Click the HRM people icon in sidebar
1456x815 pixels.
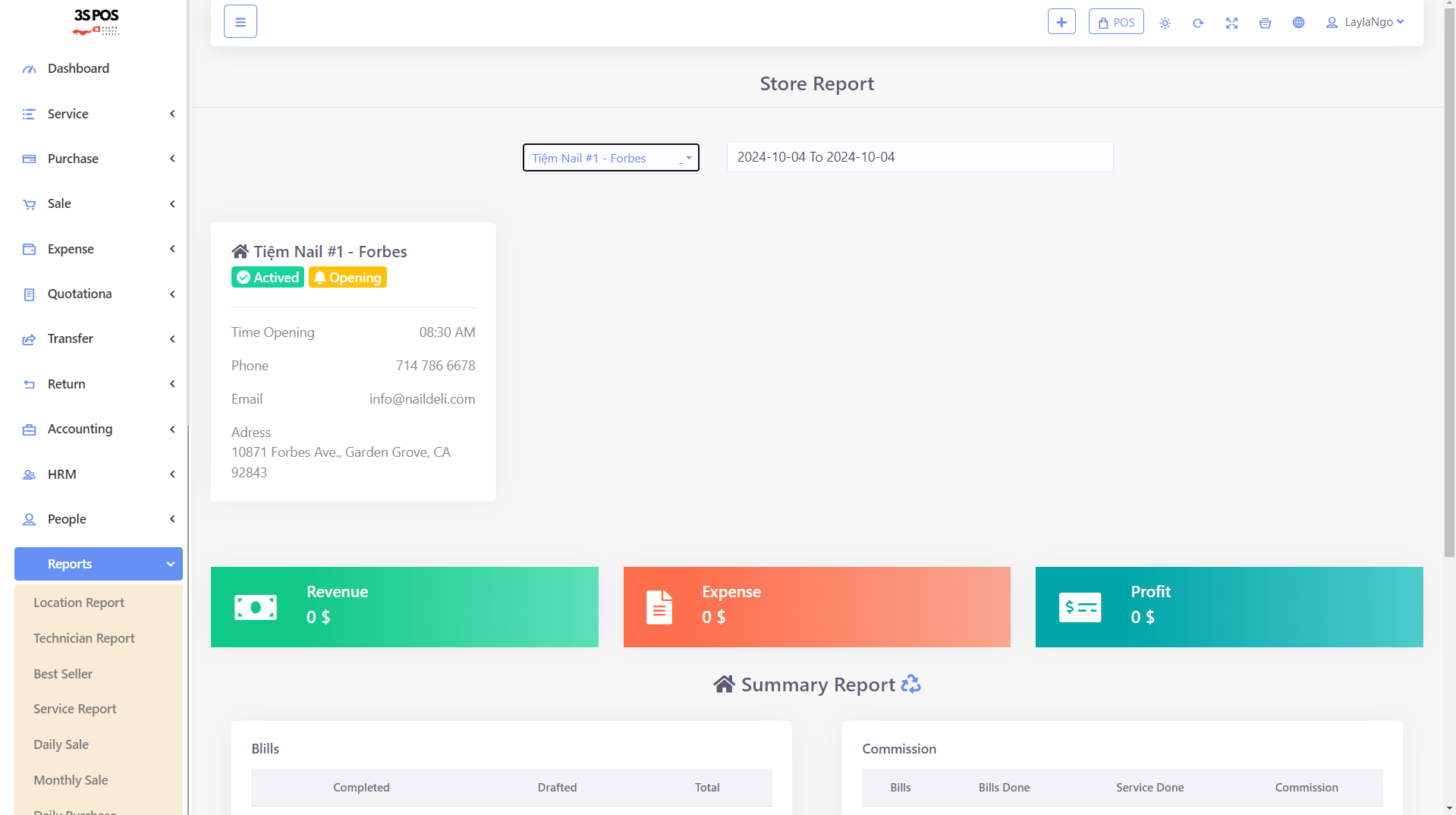(29, 474)
